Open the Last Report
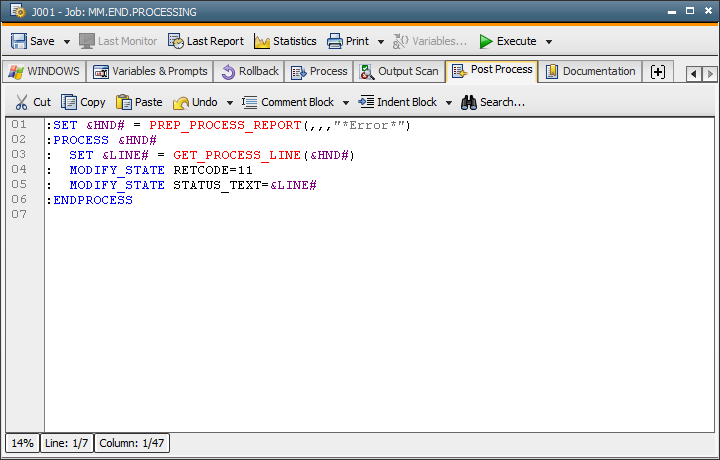Image resolution: width=720 pixels, height=460 pixels. click(x=206, y=41)
